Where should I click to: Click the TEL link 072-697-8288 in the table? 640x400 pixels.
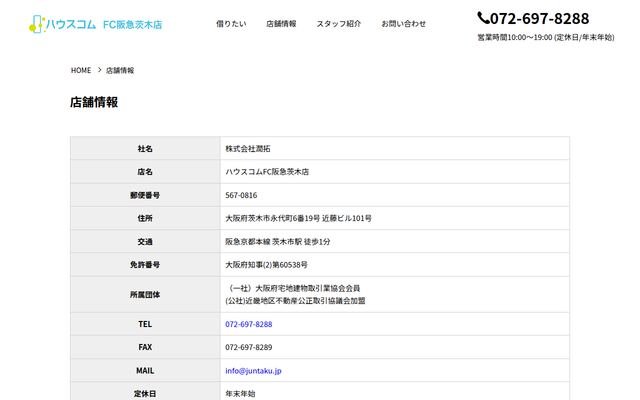pyautogui.click(x=249, y=324)
